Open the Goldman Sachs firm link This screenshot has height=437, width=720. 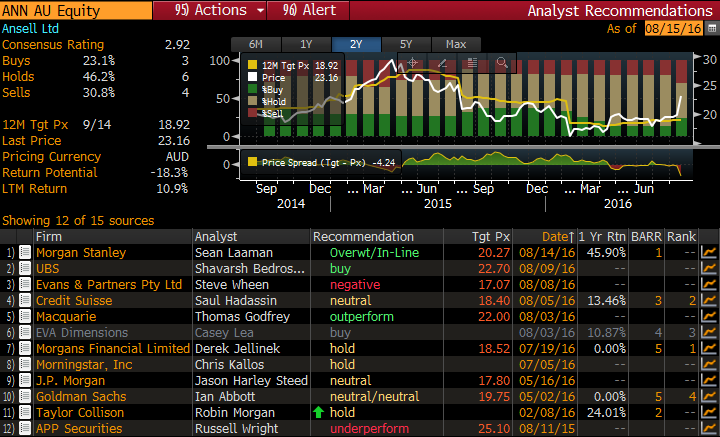[81, 397]
